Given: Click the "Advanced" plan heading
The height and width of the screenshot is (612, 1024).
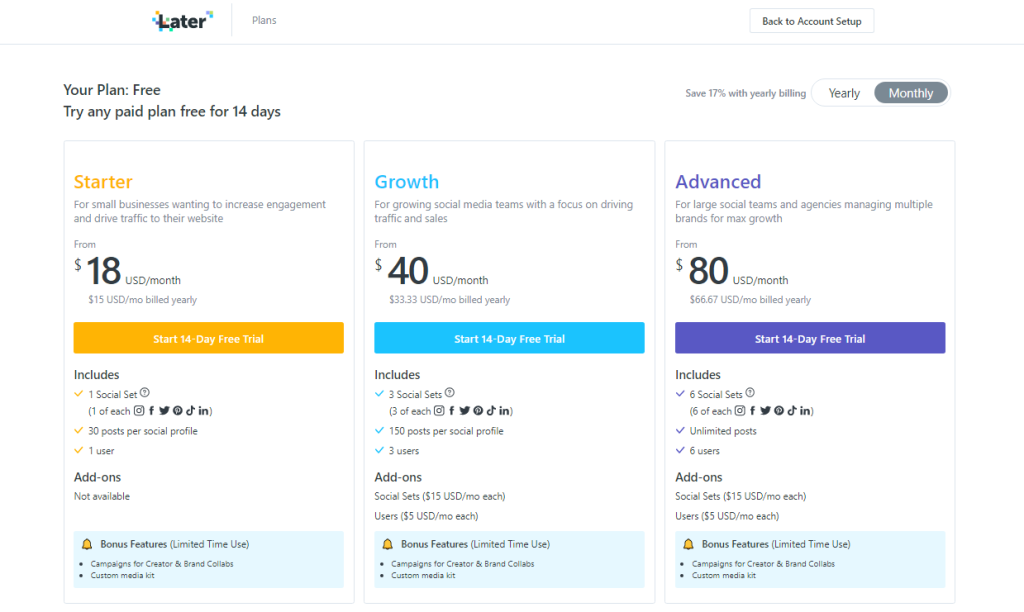Looking at the screenshot, I should 718,182.
